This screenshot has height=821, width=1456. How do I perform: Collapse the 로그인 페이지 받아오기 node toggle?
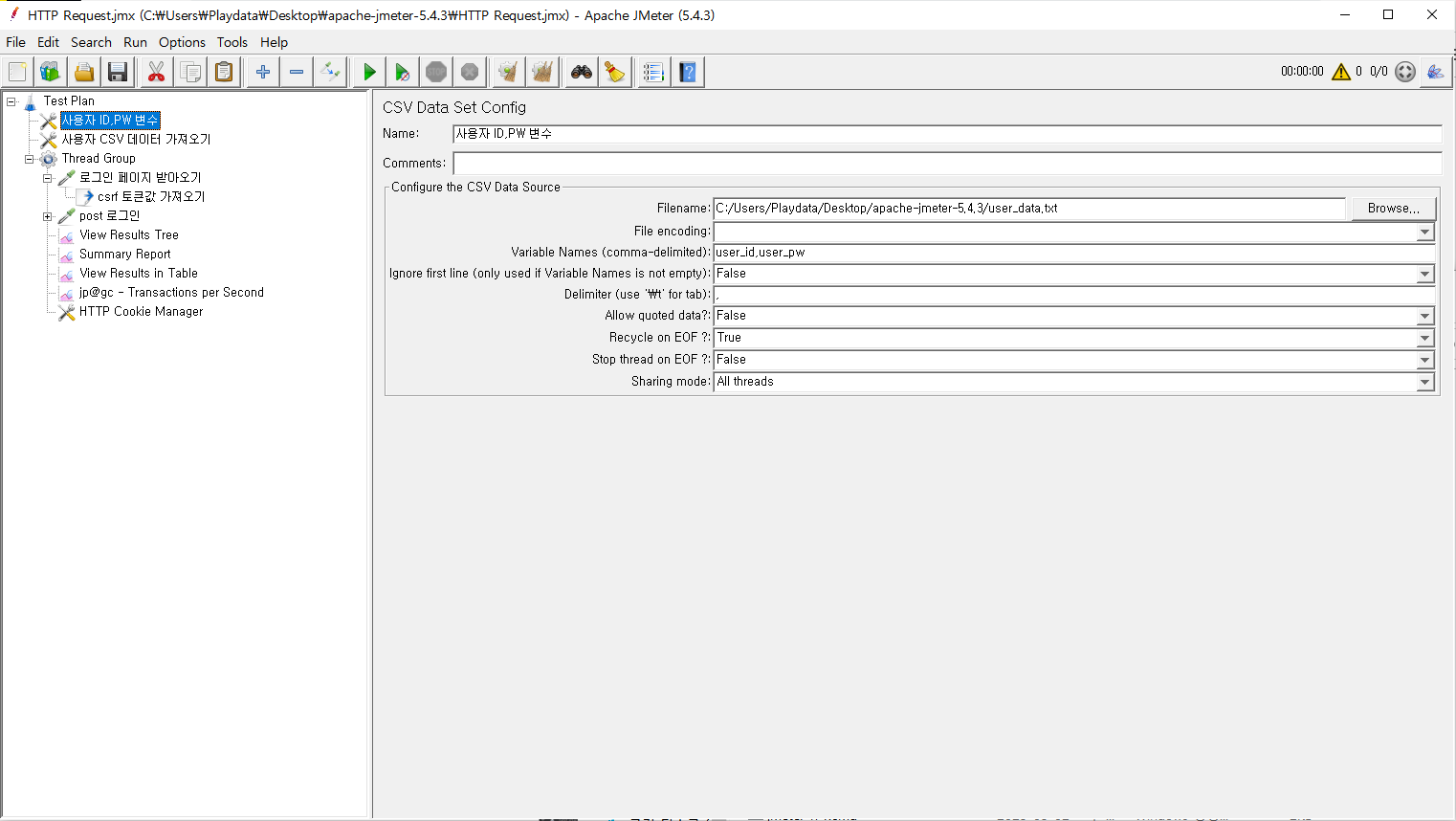click(47, 178)
